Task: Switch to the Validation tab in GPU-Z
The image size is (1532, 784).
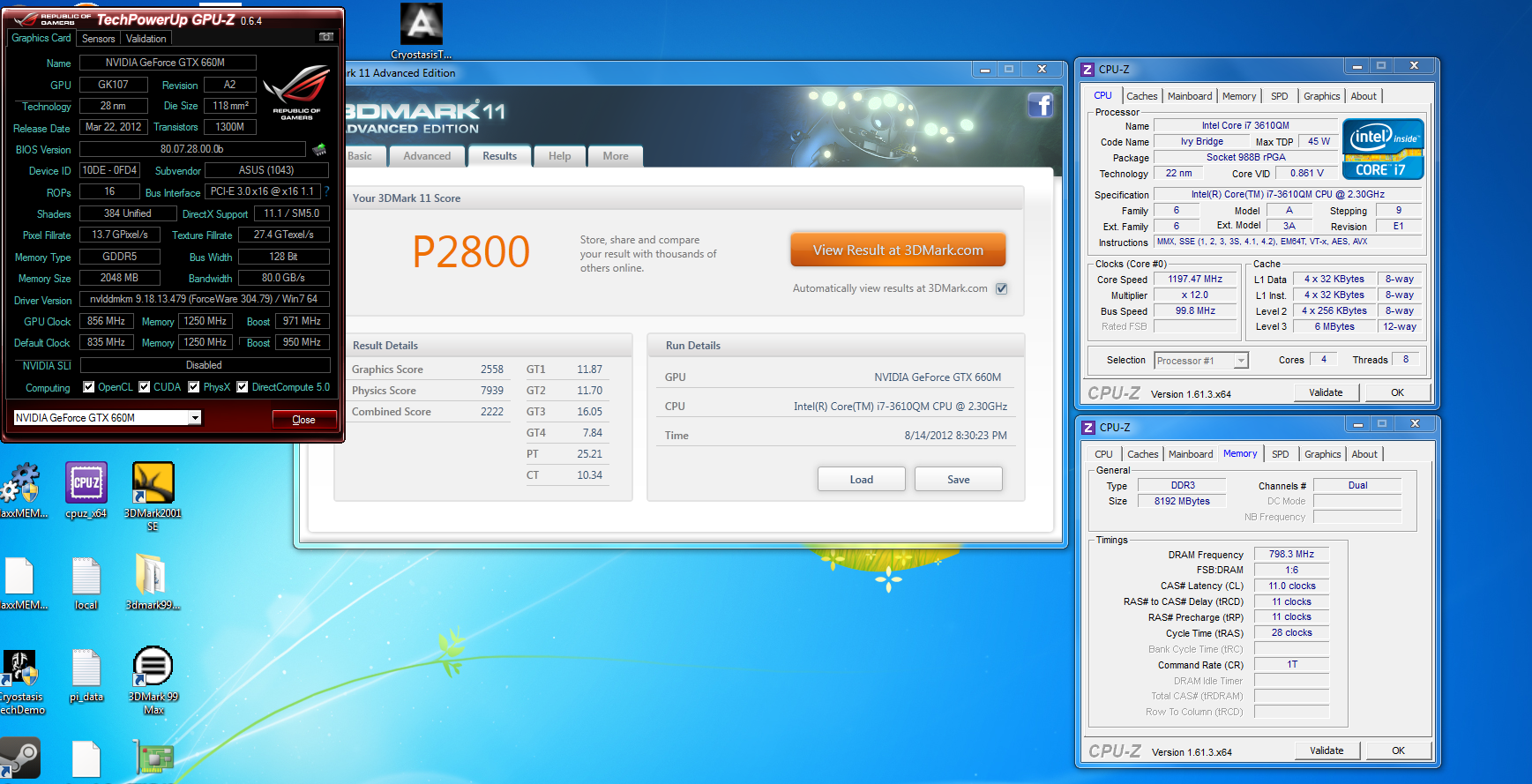Action: tap(146, 39)
